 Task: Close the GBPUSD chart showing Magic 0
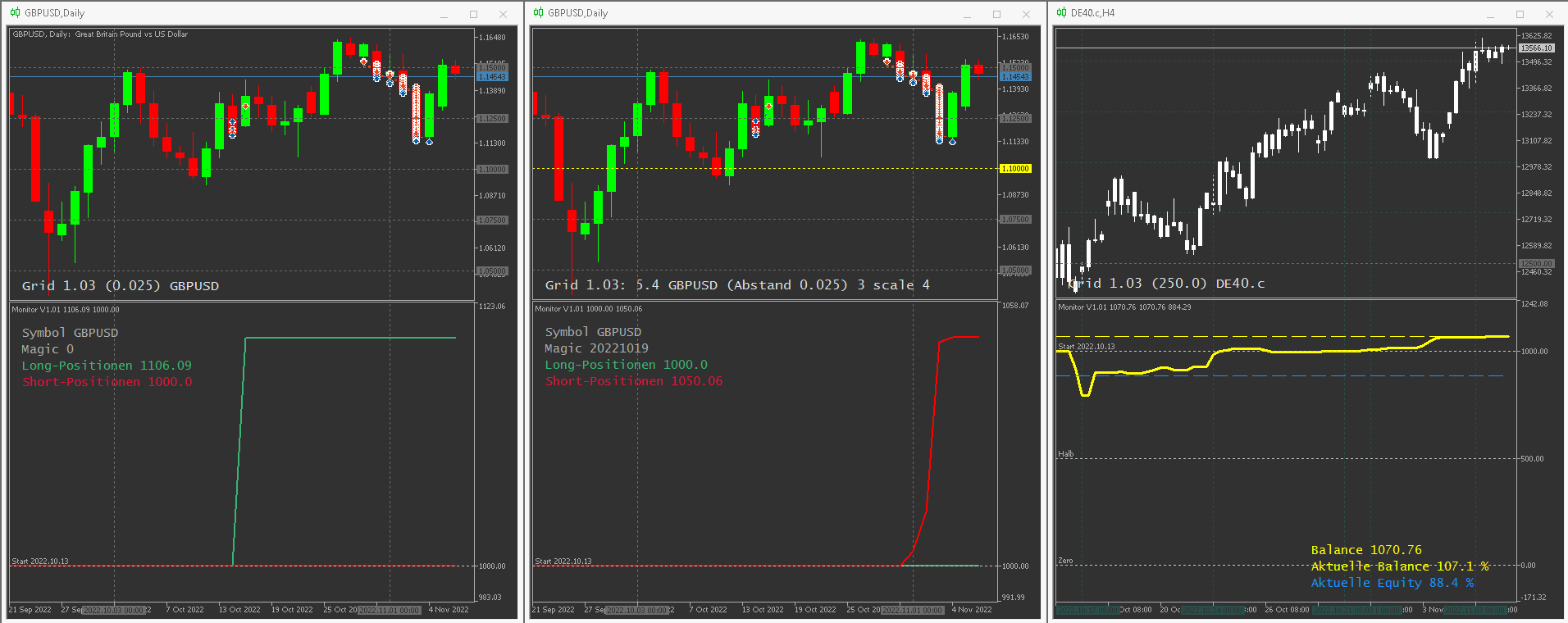click(503, 14)
